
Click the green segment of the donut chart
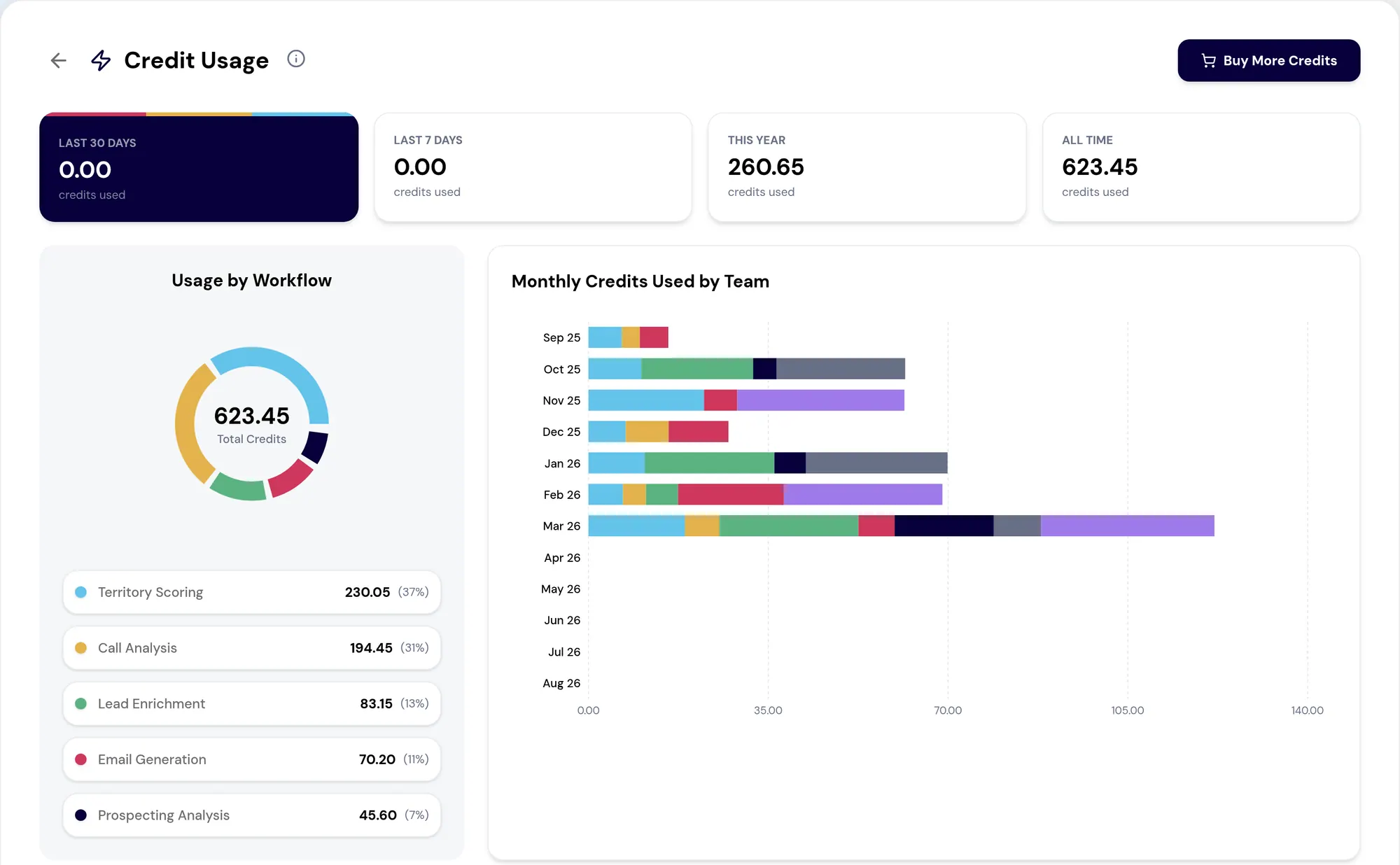pyautogui.click(x=238, y=487)
